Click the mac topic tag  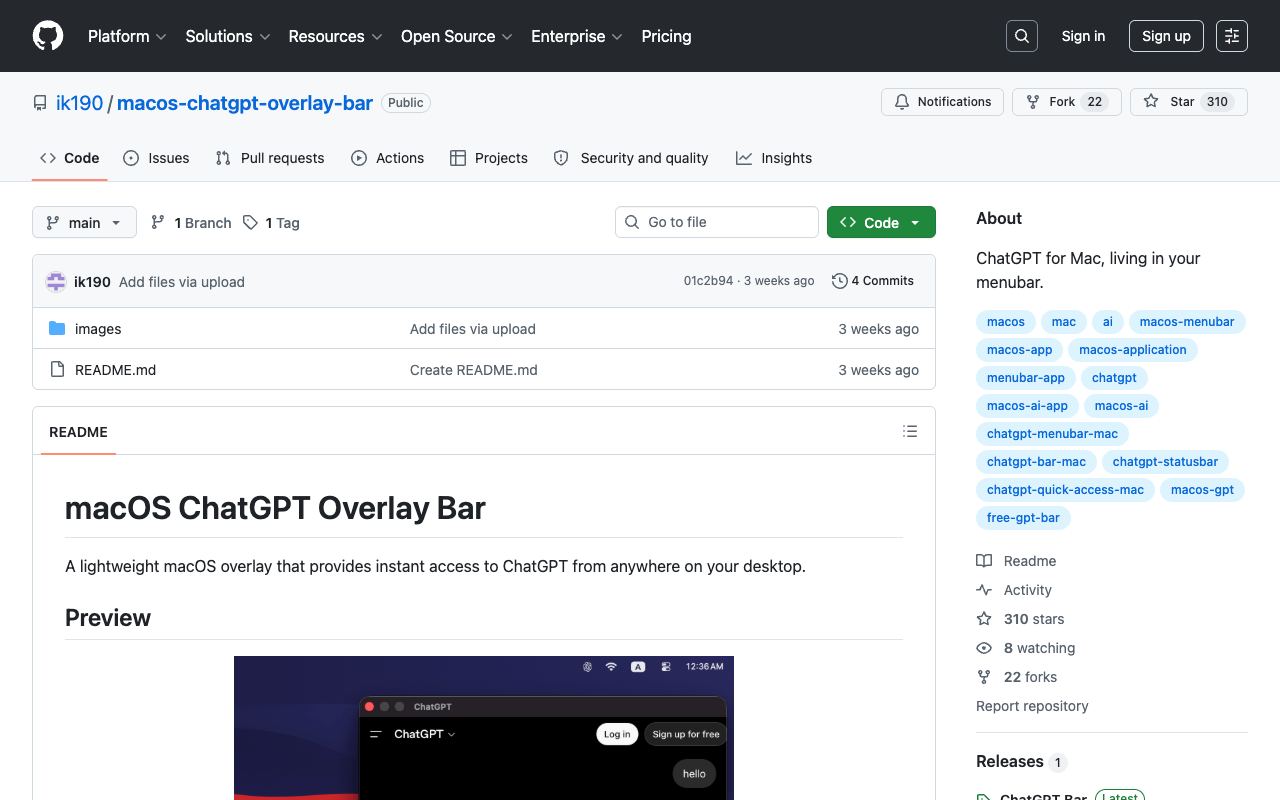[1064, 322]
